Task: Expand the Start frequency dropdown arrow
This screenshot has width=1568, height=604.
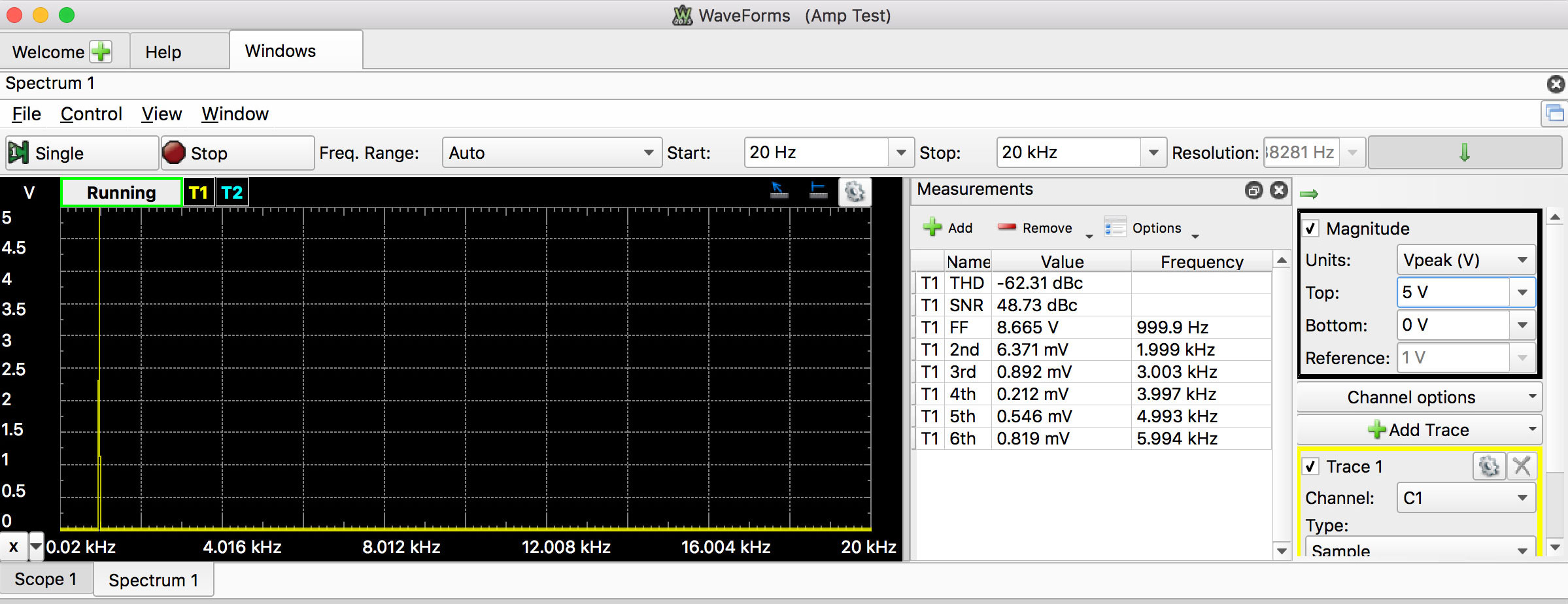Action: click(x=901, y=152)
